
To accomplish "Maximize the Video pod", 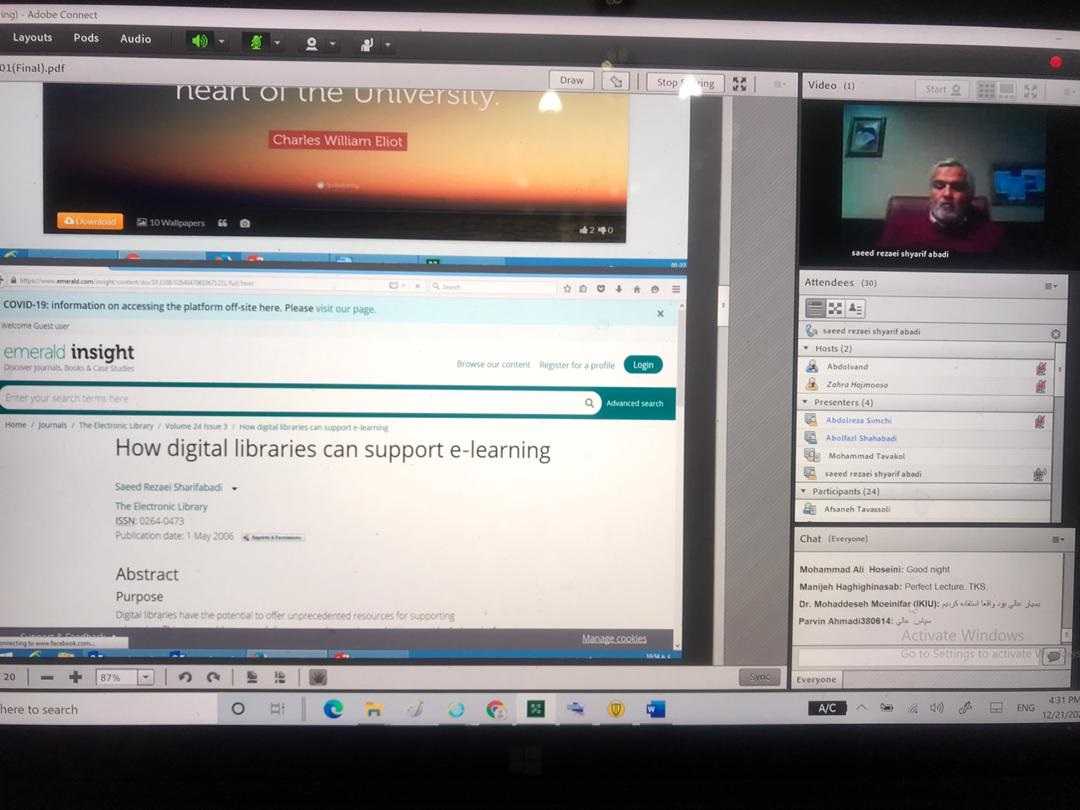I will click(x=1030, y=91).
